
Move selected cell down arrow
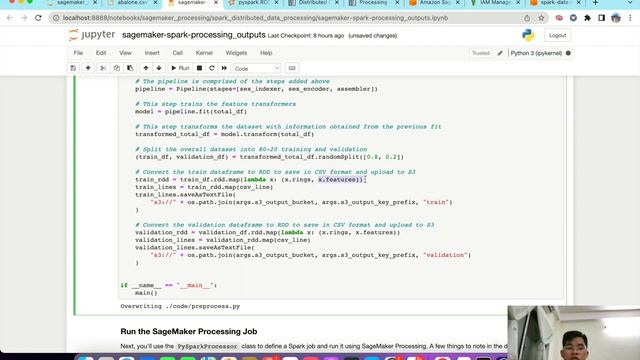[x=159, y=68]
